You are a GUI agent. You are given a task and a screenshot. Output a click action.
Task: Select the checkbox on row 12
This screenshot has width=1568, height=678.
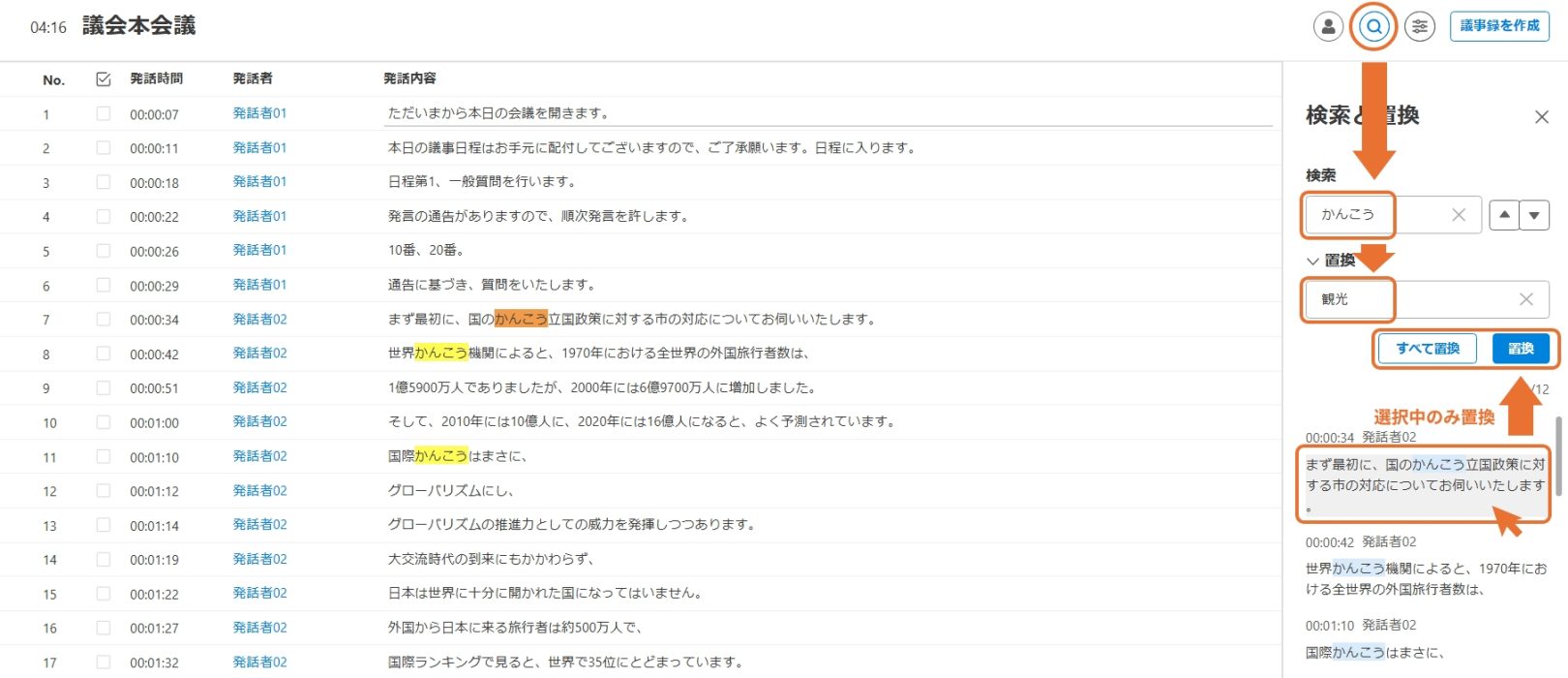click(x=104, y=491)
